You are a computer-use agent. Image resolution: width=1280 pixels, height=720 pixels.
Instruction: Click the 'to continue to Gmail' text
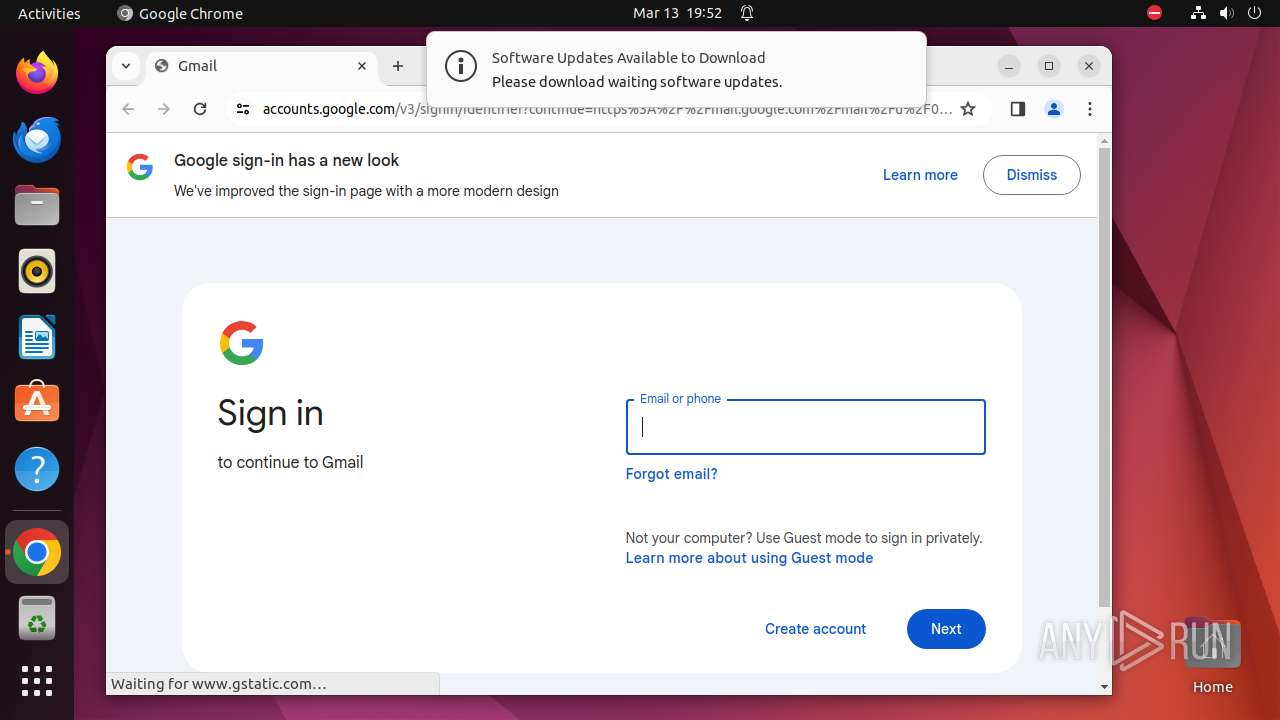click(x=290, y=462)
